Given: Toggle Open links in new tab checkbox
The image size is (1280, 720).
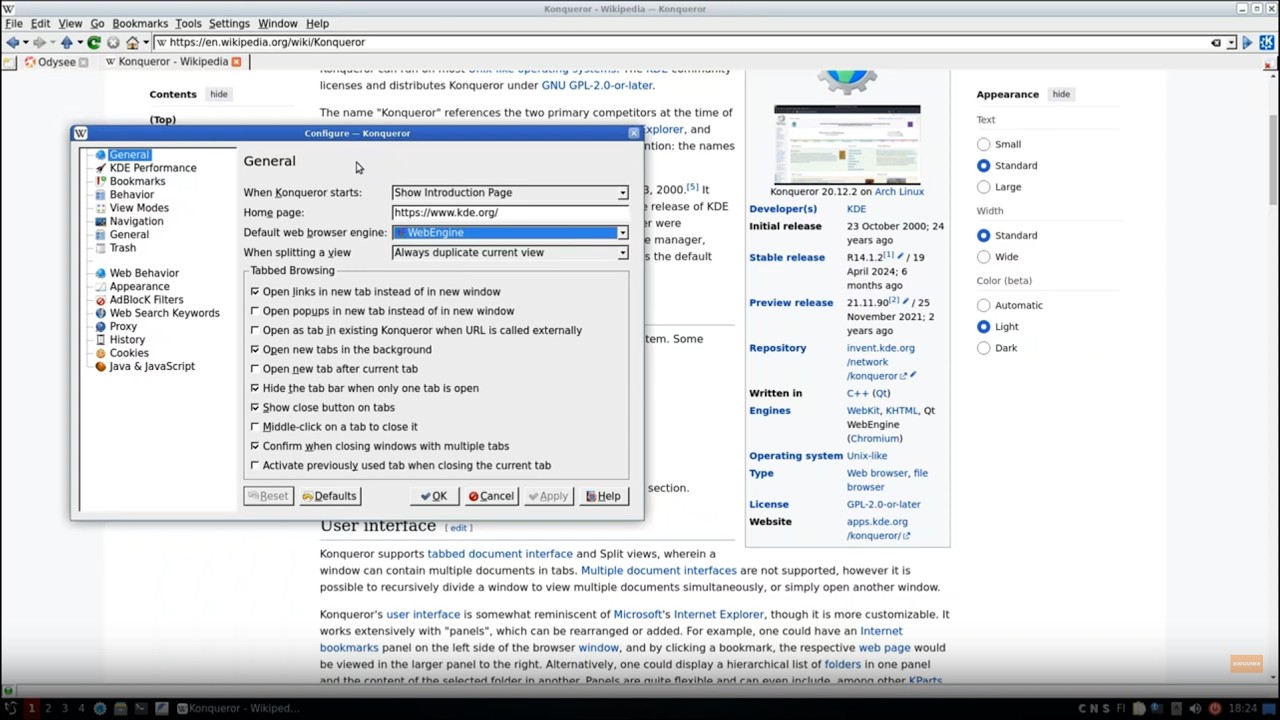Looking at the screenshot, I should (254, 292).
